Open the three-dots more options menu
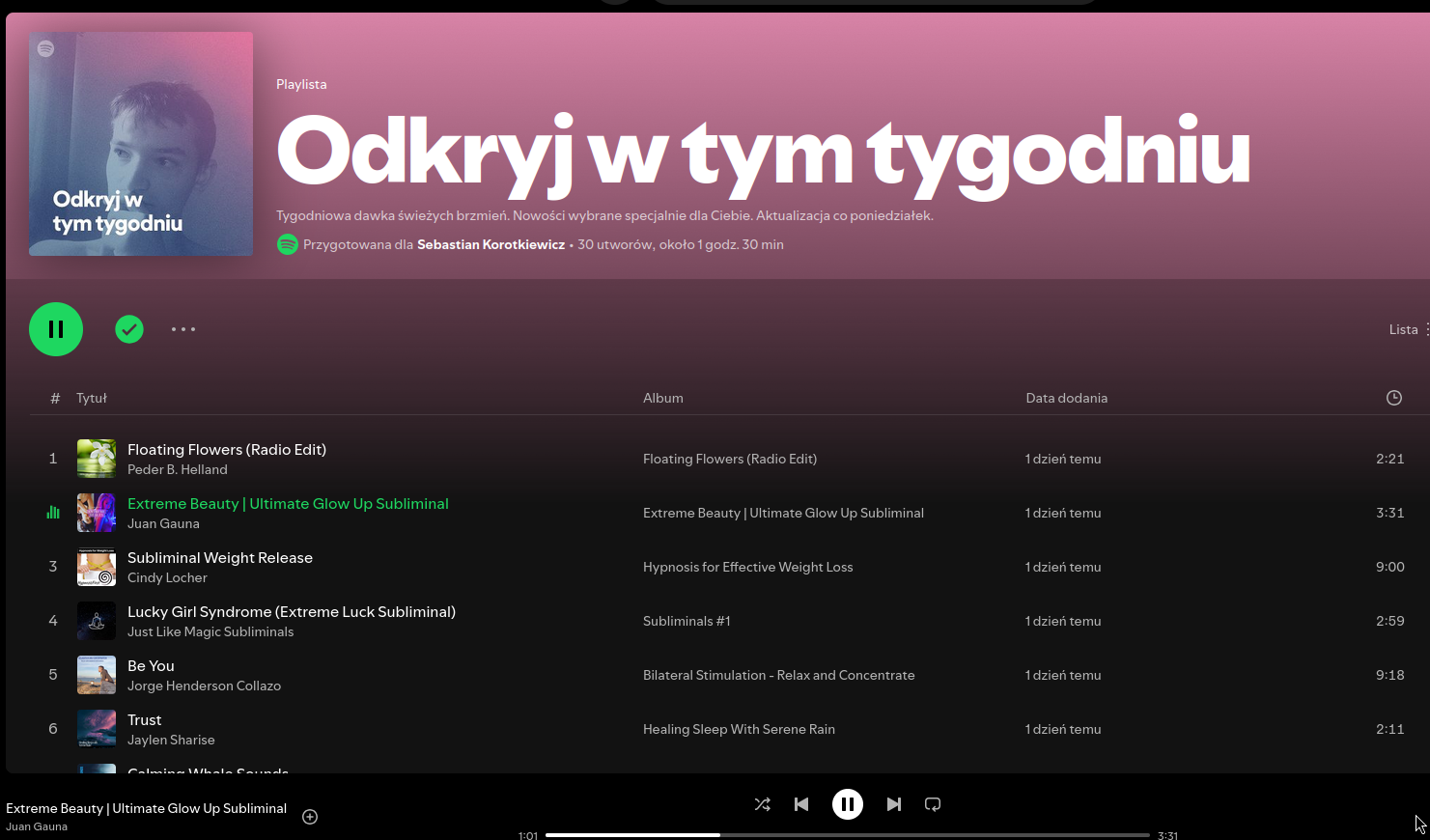The width and height of the screenshot is (1430, 840). [x=183, y=329]
